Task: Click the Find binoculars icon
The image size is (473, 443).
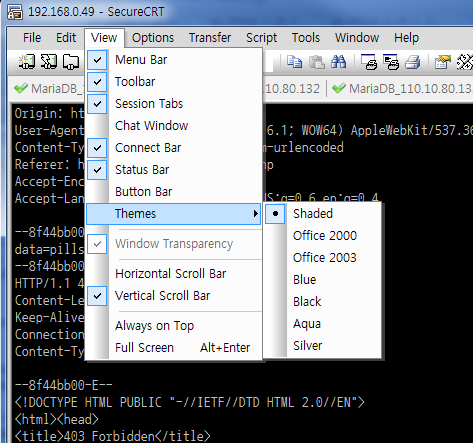Action: pyautogui.click(x=339, y=62)
